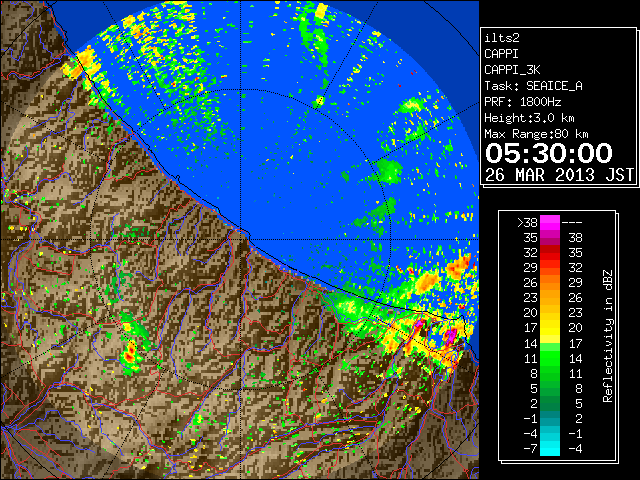Click the Task: SEAICE_A line
Viewport: 640px width, 480px height.
coord(533,86)
